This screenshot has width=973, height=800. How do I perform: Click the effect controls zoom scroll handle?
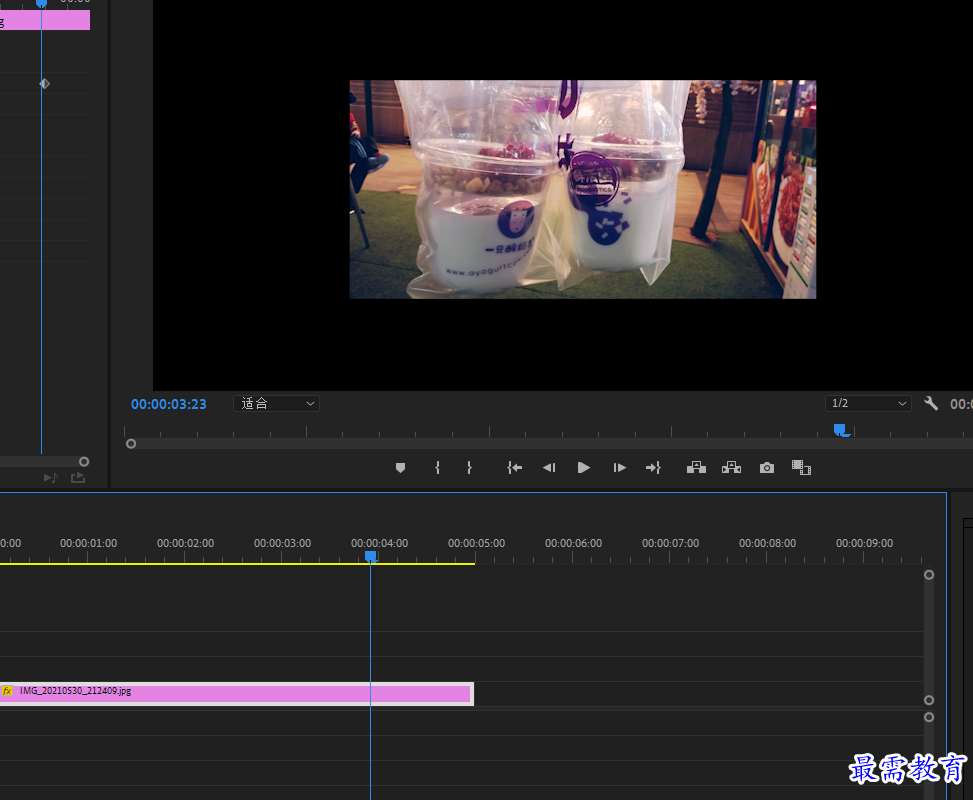tap(84, 462)
